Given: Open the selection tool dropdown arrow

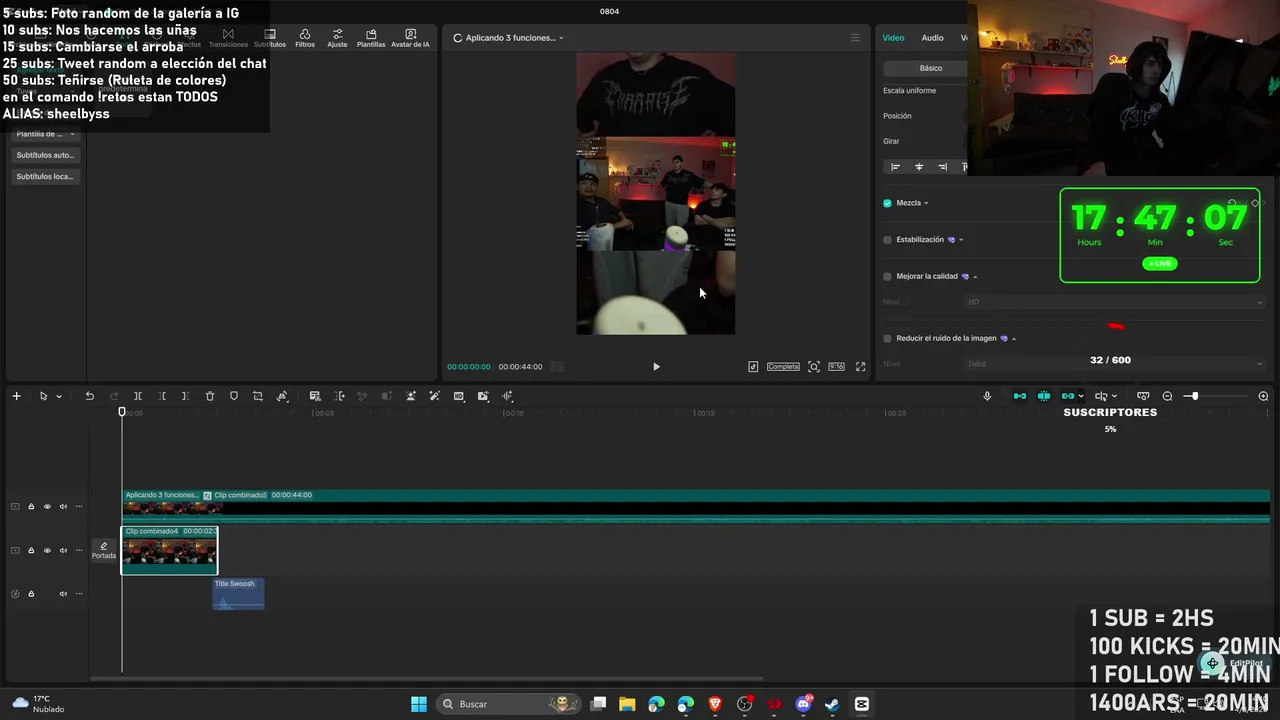Looking at the screenshot, I should [59, 397].
